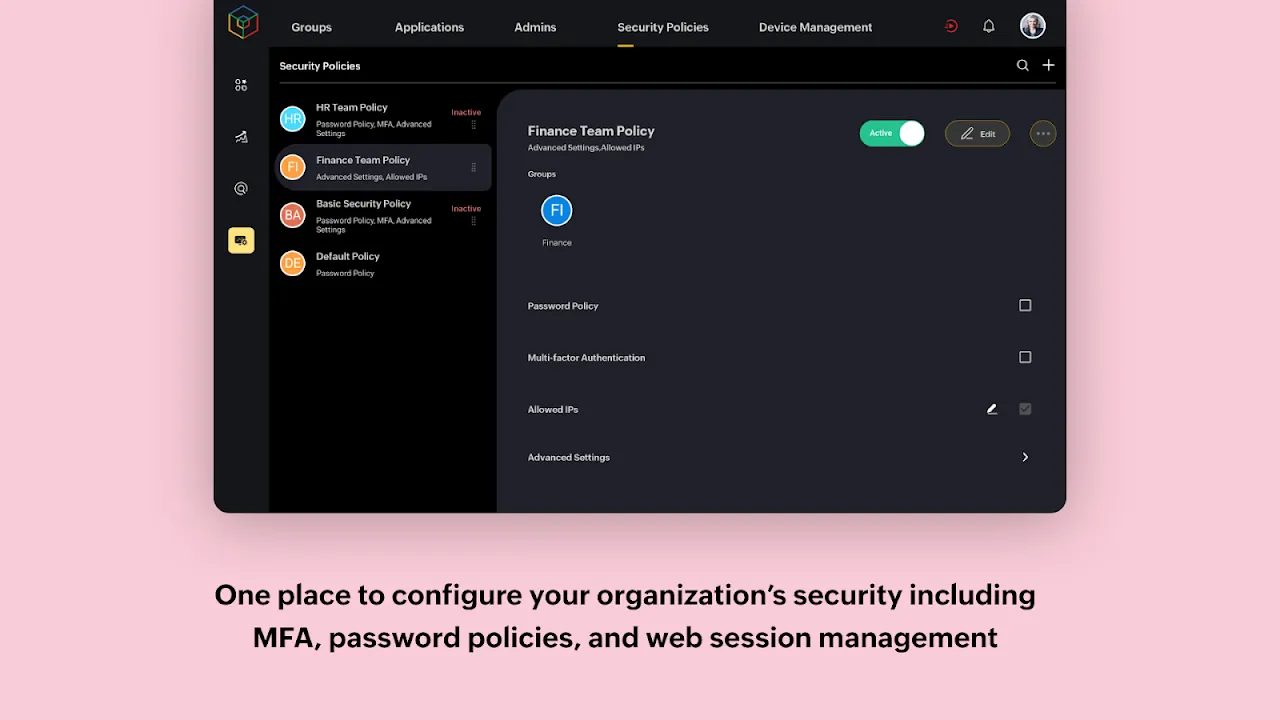
Task: Click the BA avatar circle in policy list
Action: click(292, 215)
